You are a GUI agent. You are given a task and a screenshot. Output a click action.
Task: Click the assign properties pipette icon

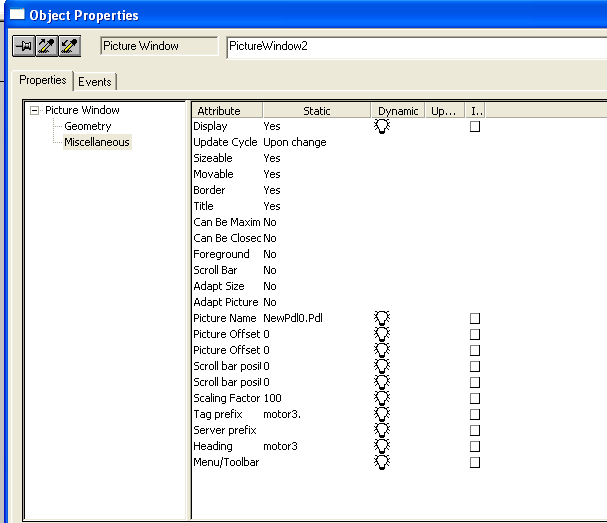click(69, 46)
